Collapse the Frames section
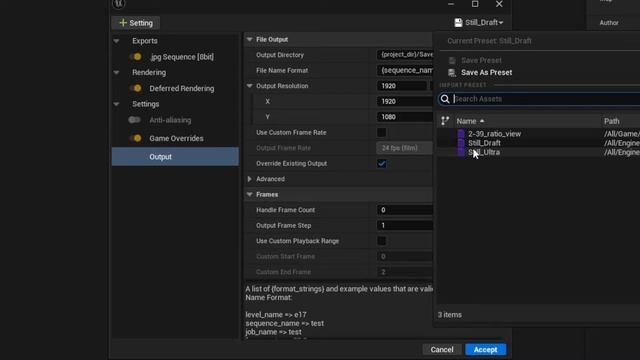The height and width of the screenshot is (360, 640). tap(249, 194)
